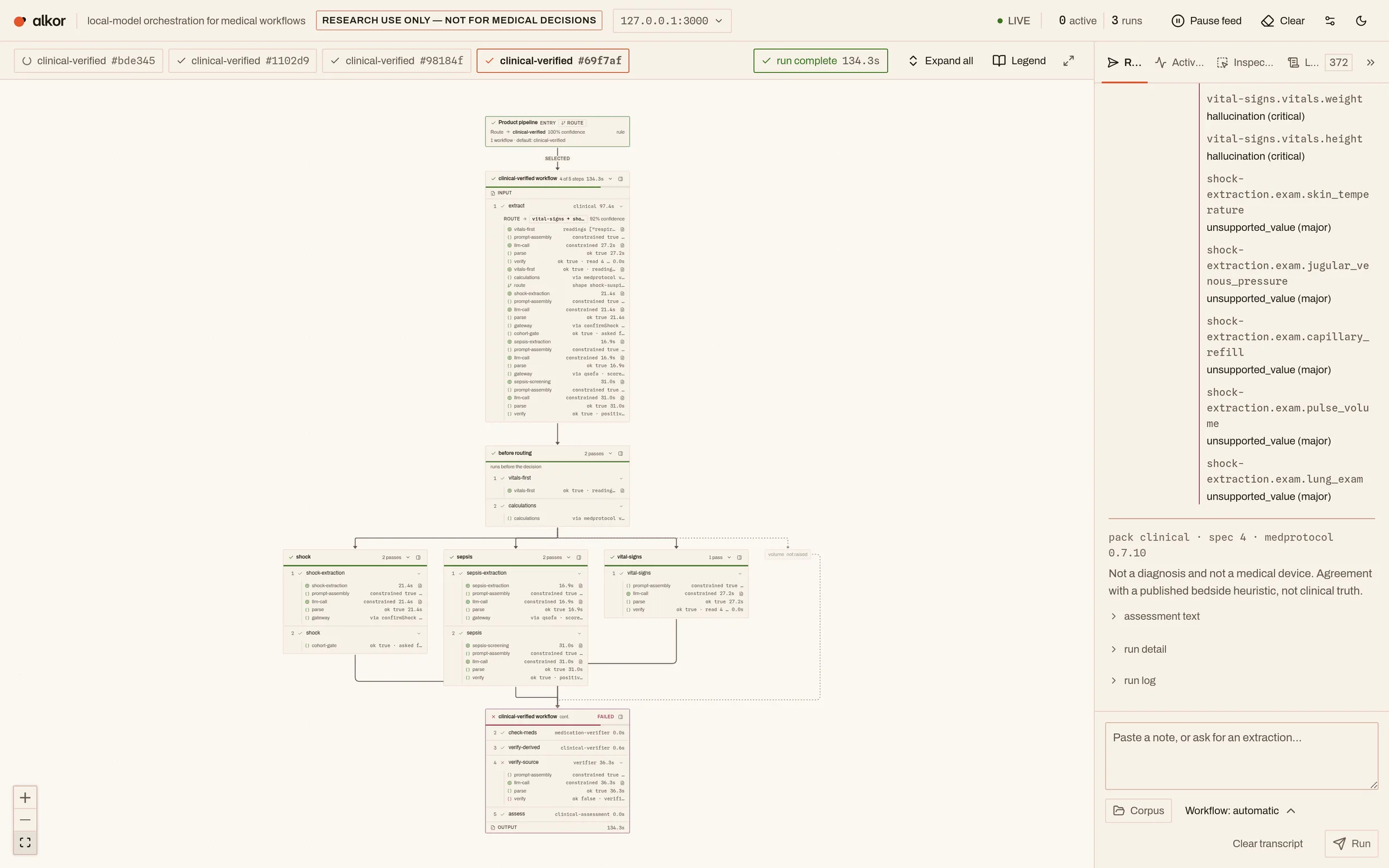
Task: Switch to clinical-verified #bde345 run tab
Action: [88, 61]
